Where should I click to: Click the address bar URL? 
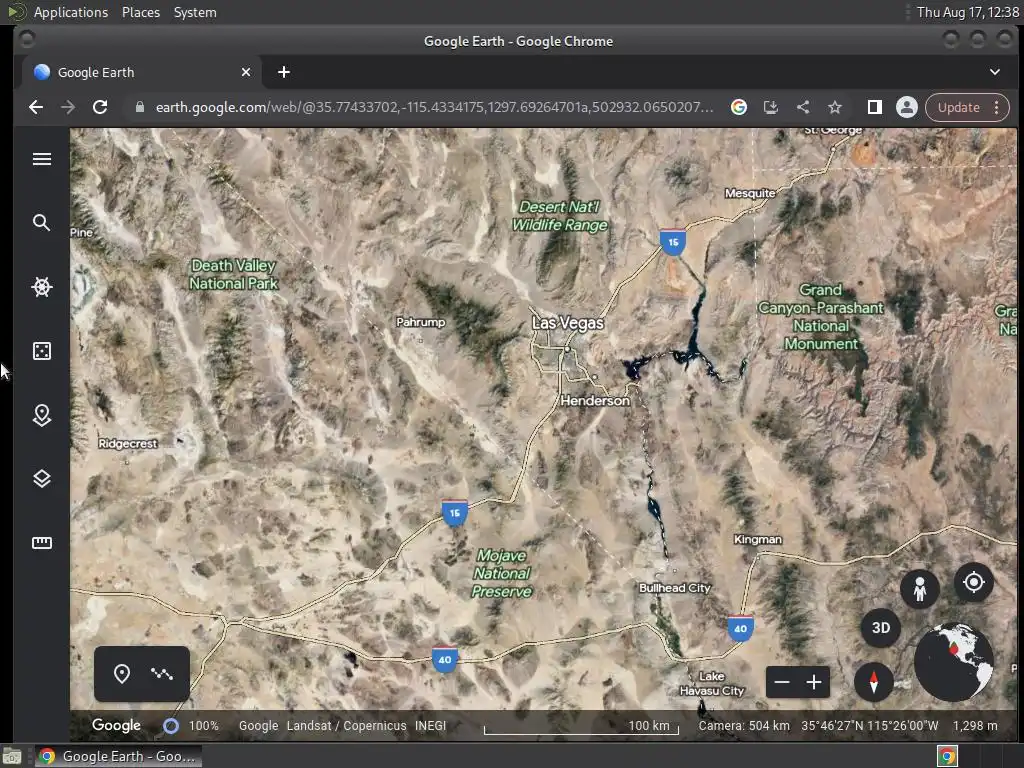[x=434, y=107]
